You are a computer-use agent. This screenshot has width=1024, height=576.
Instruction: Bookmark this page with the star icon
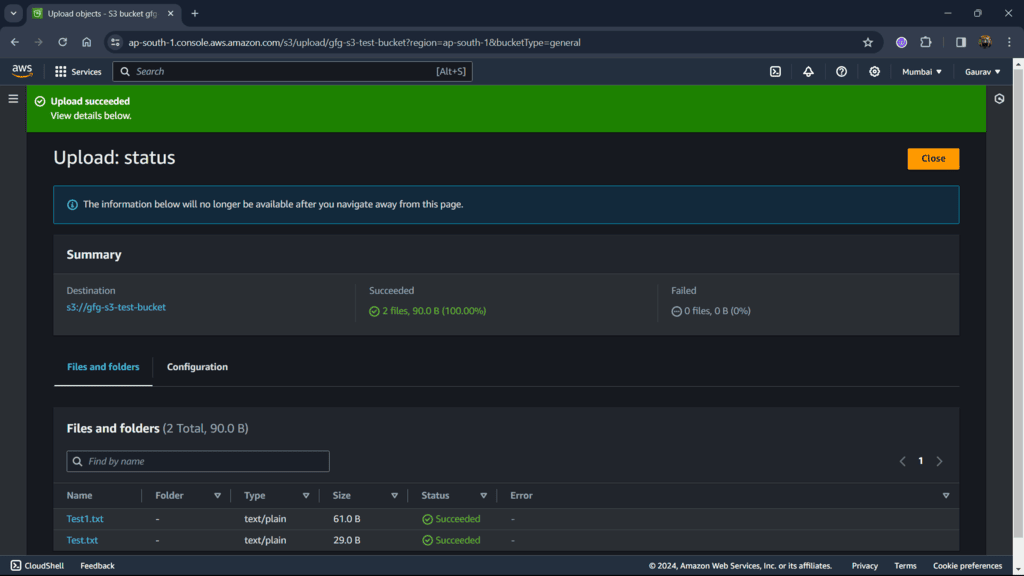click(x=867, y=42)
